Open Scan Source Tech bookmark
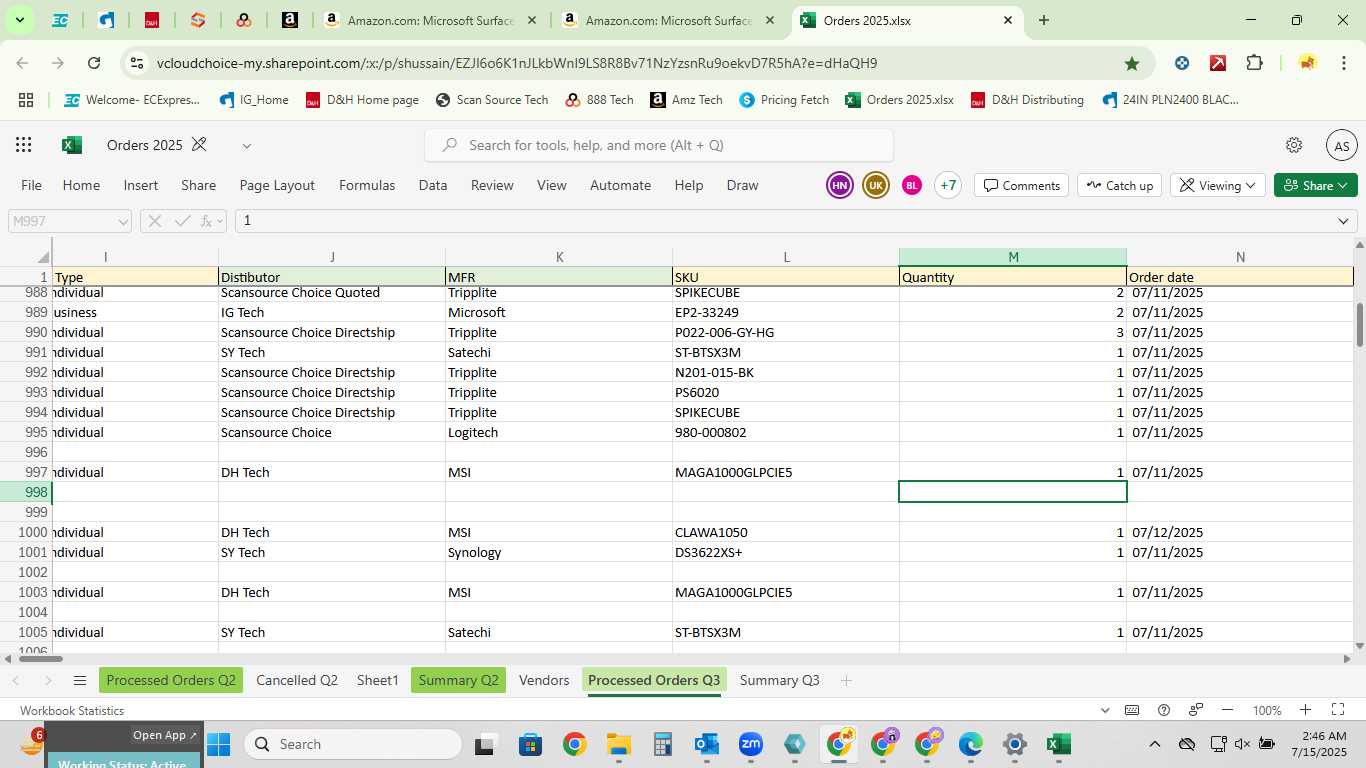Screen dimensions: 1366x768 [x=492, y=100]
